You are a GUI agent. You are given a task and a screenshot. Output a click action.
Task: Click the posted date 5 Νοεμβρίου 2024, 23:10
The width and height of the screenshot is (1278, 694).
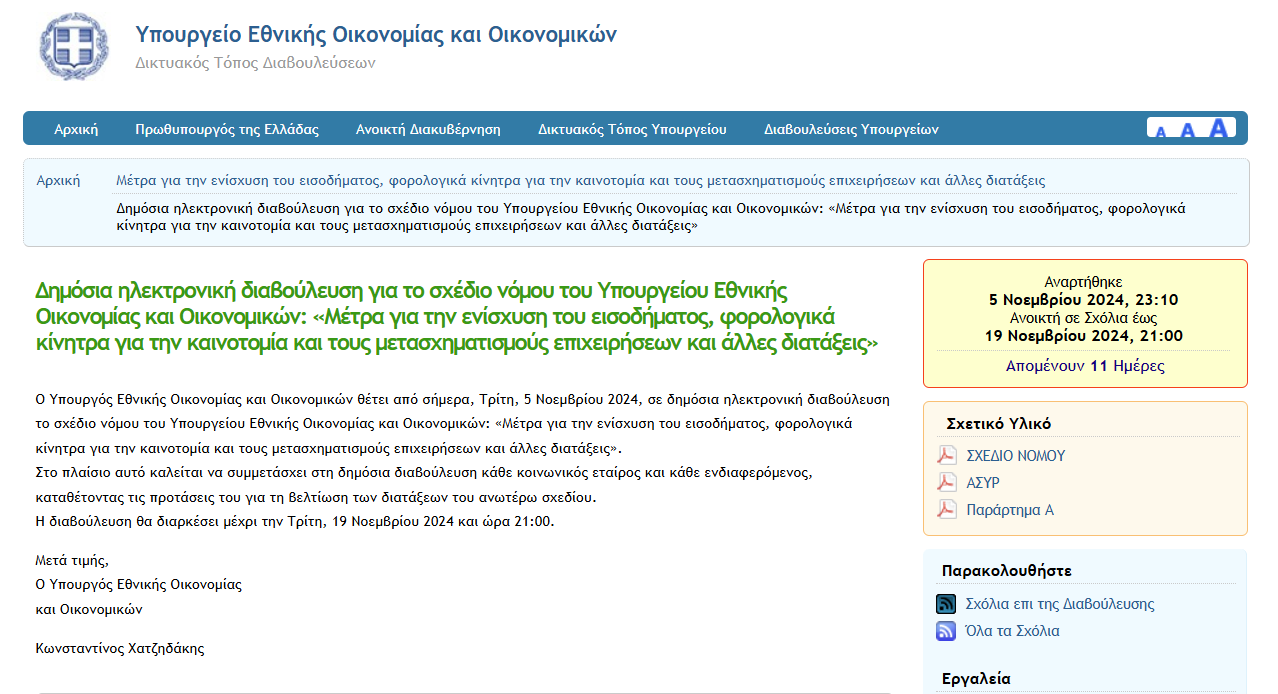click(x=1084, y=300)
